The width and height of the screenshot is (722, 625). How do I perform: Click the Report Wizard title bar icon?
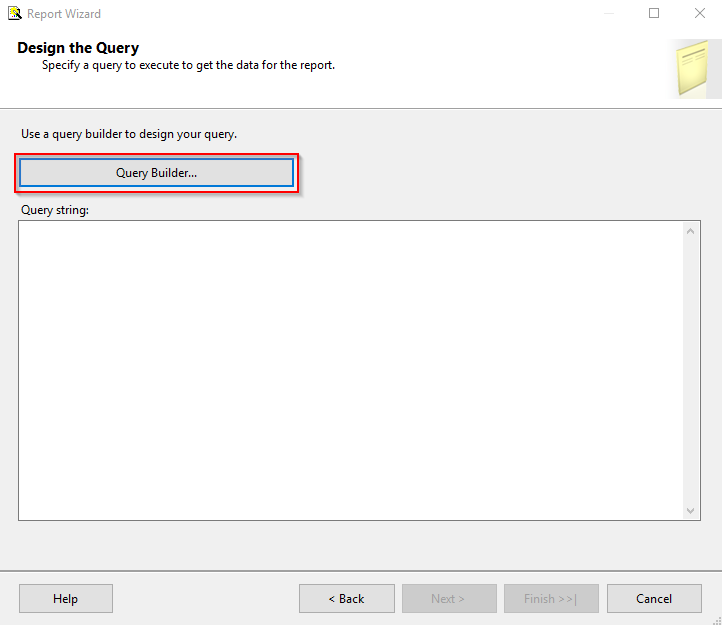click(x=15, y=13)
